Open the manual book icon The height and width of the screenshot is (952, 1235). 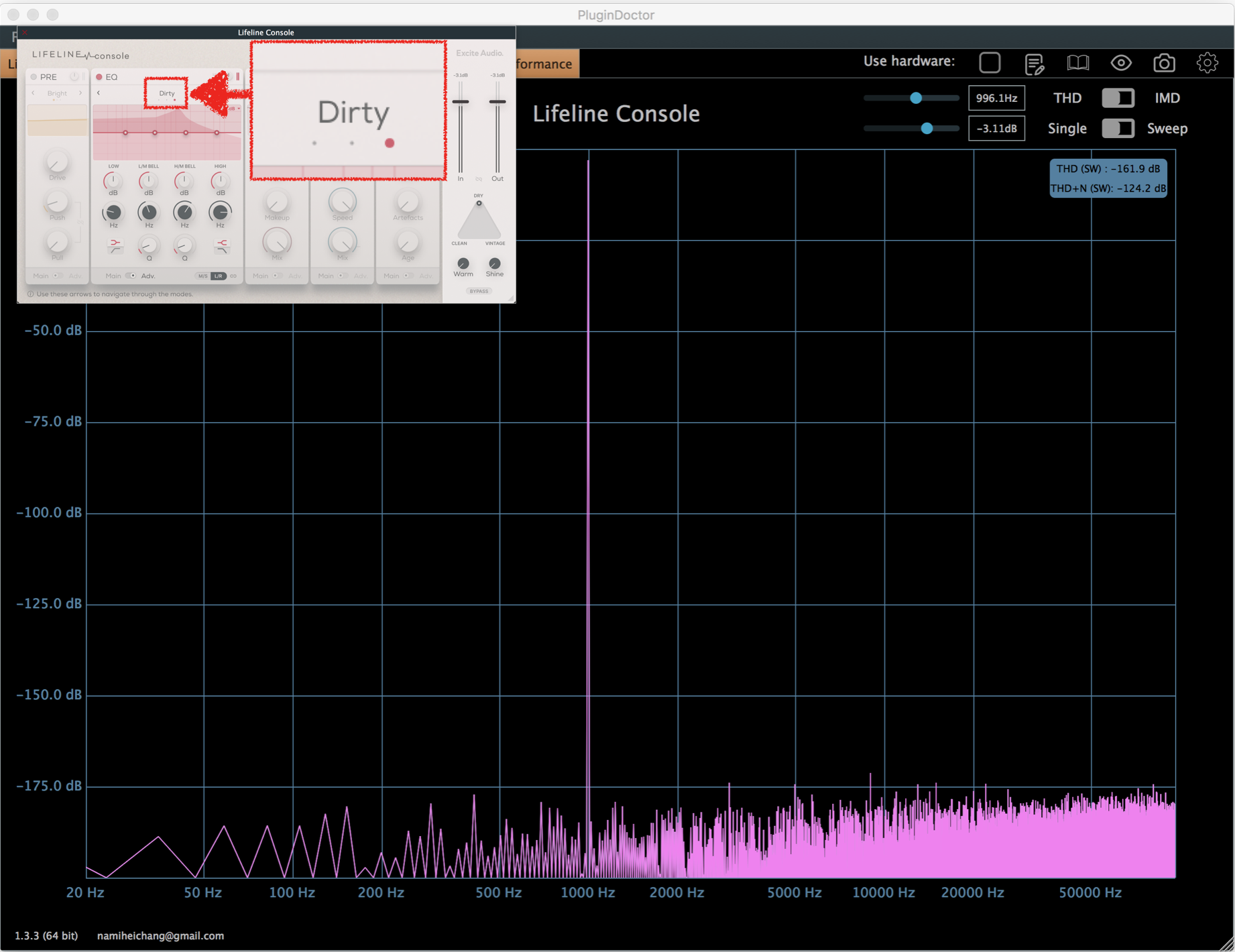coord(1077,63)
